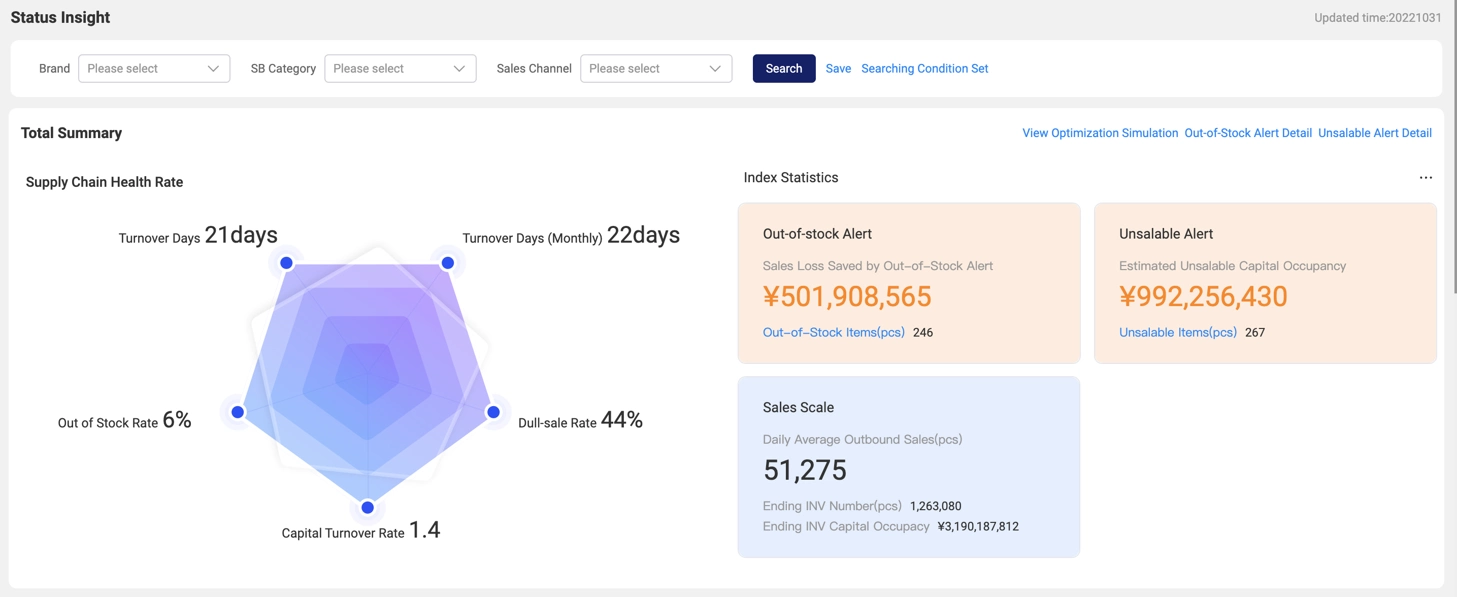Screen dimensions: 1457x597
Task: Click the Dull-sale Rate radar point
Action: coord(493,412)
